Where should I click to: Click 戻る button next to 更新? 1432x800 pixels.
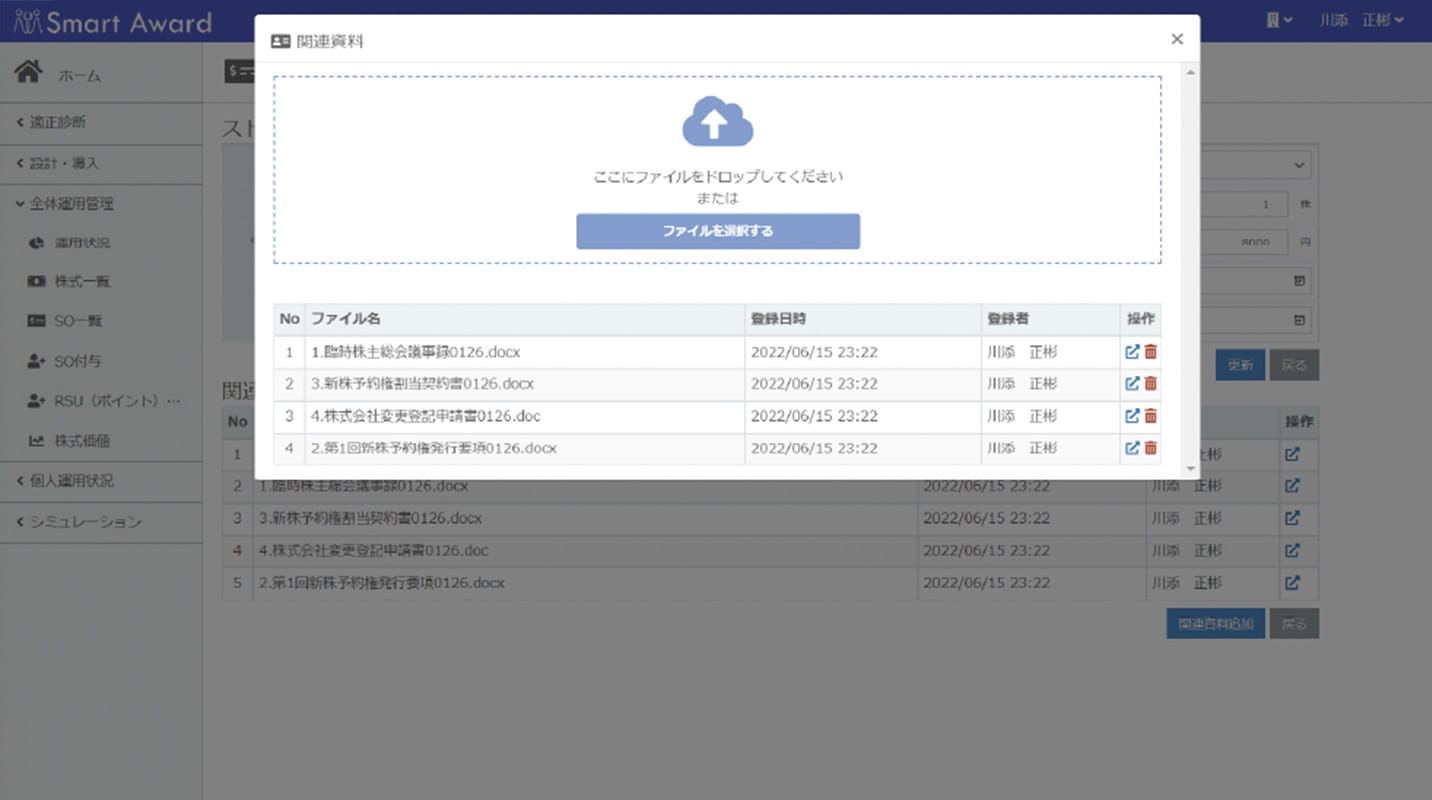[1294, 365]
